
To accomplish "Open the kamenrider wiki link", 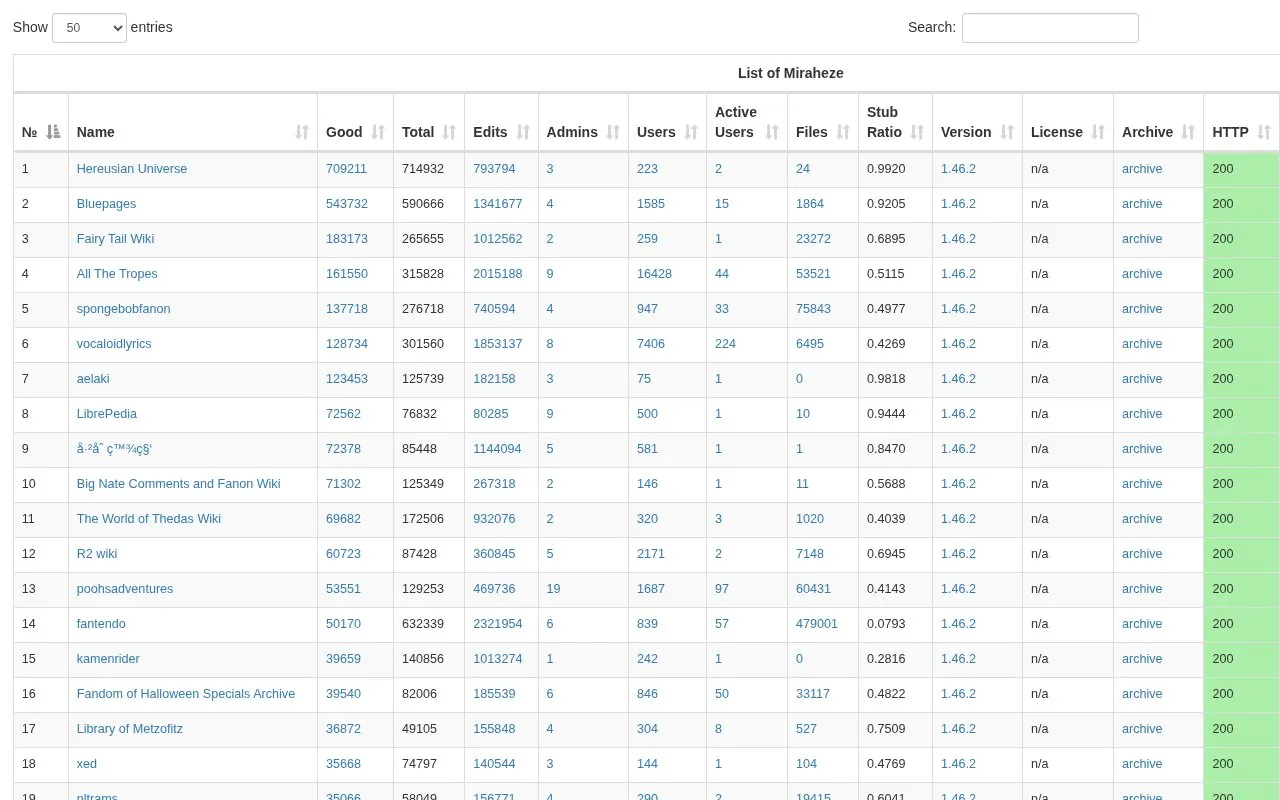I will (108, 659).
